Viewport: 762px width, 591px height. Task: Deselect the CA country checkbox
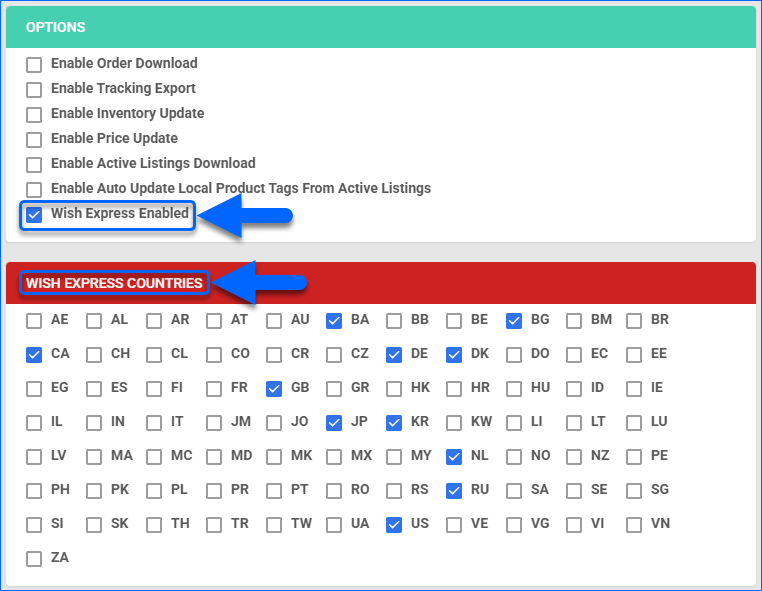click(34, 354)
